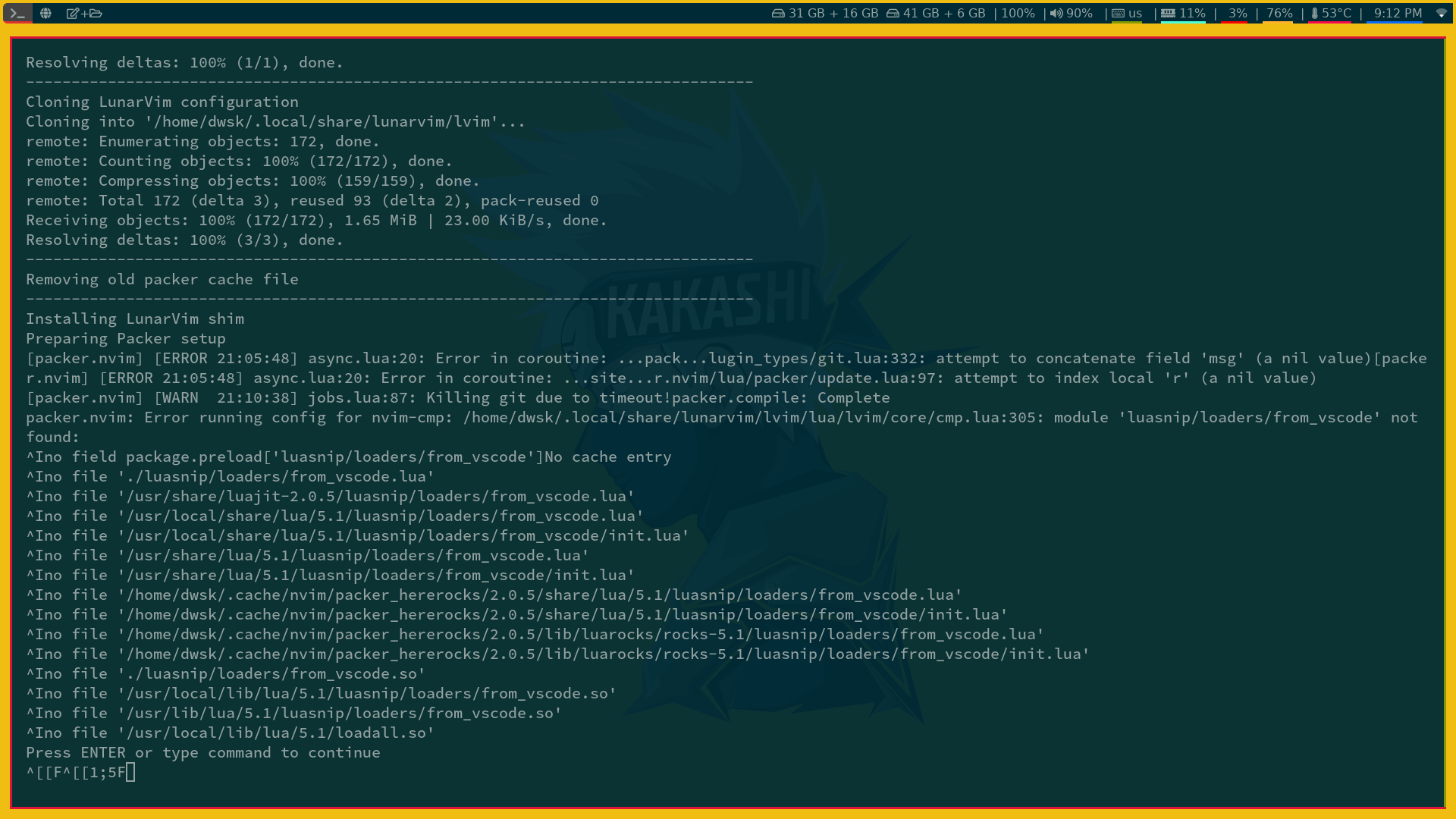Image resolution: width=1456 pixels, height=819 pixels.
Task: Select the highlighted terminal workspace tab
Action: pyautogui.click(x=17, y=13)
